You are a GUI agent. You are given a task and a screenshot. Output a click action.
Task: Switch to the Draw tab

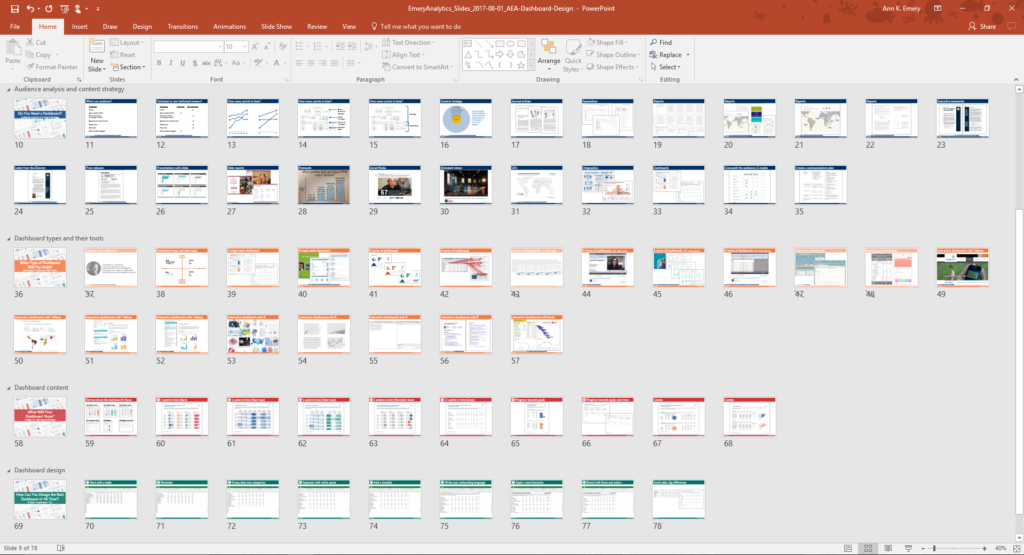point(110,27)
